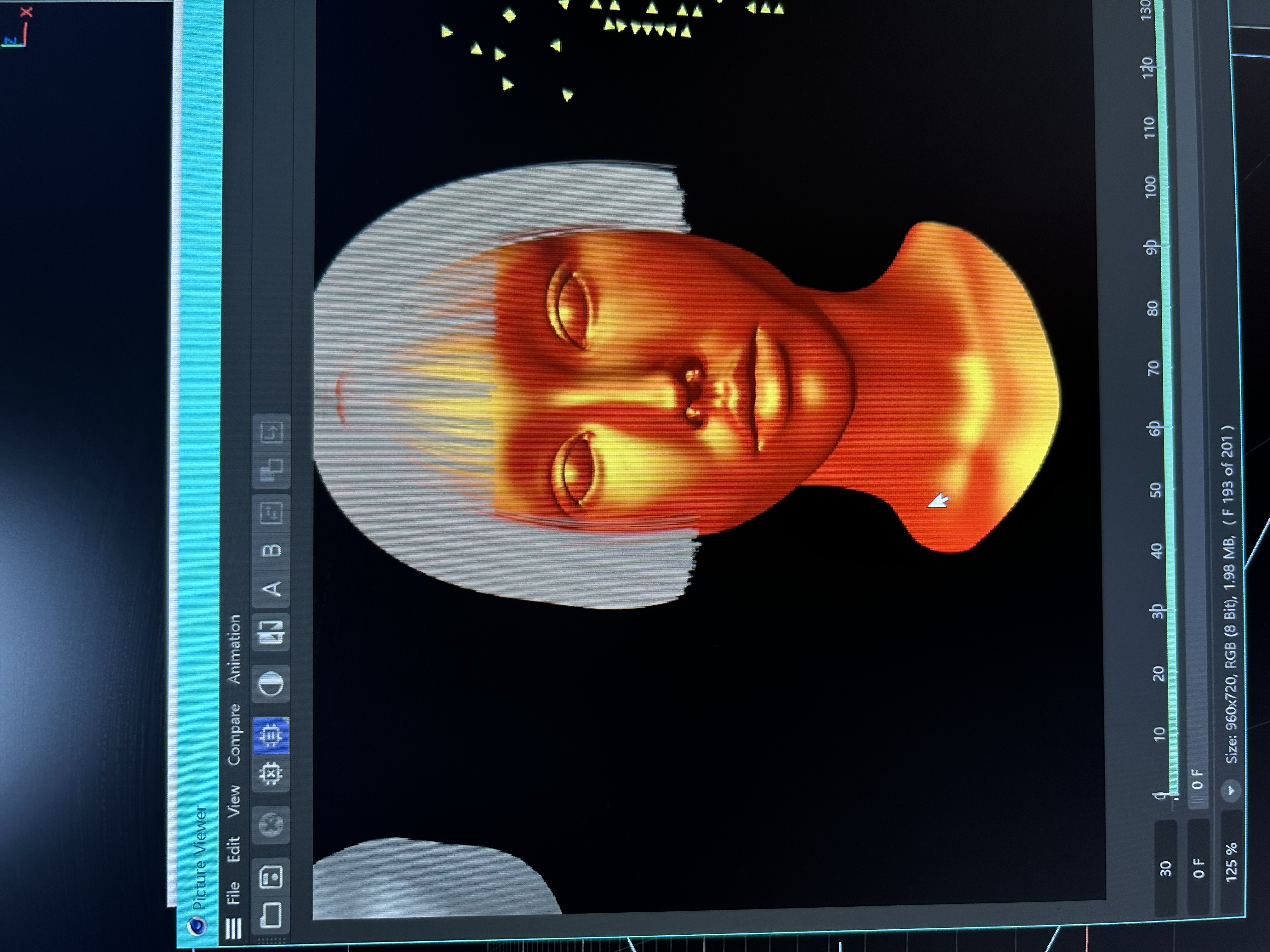The image size is (1270, 952).
Task: Open the View menu
Action: 234,801
